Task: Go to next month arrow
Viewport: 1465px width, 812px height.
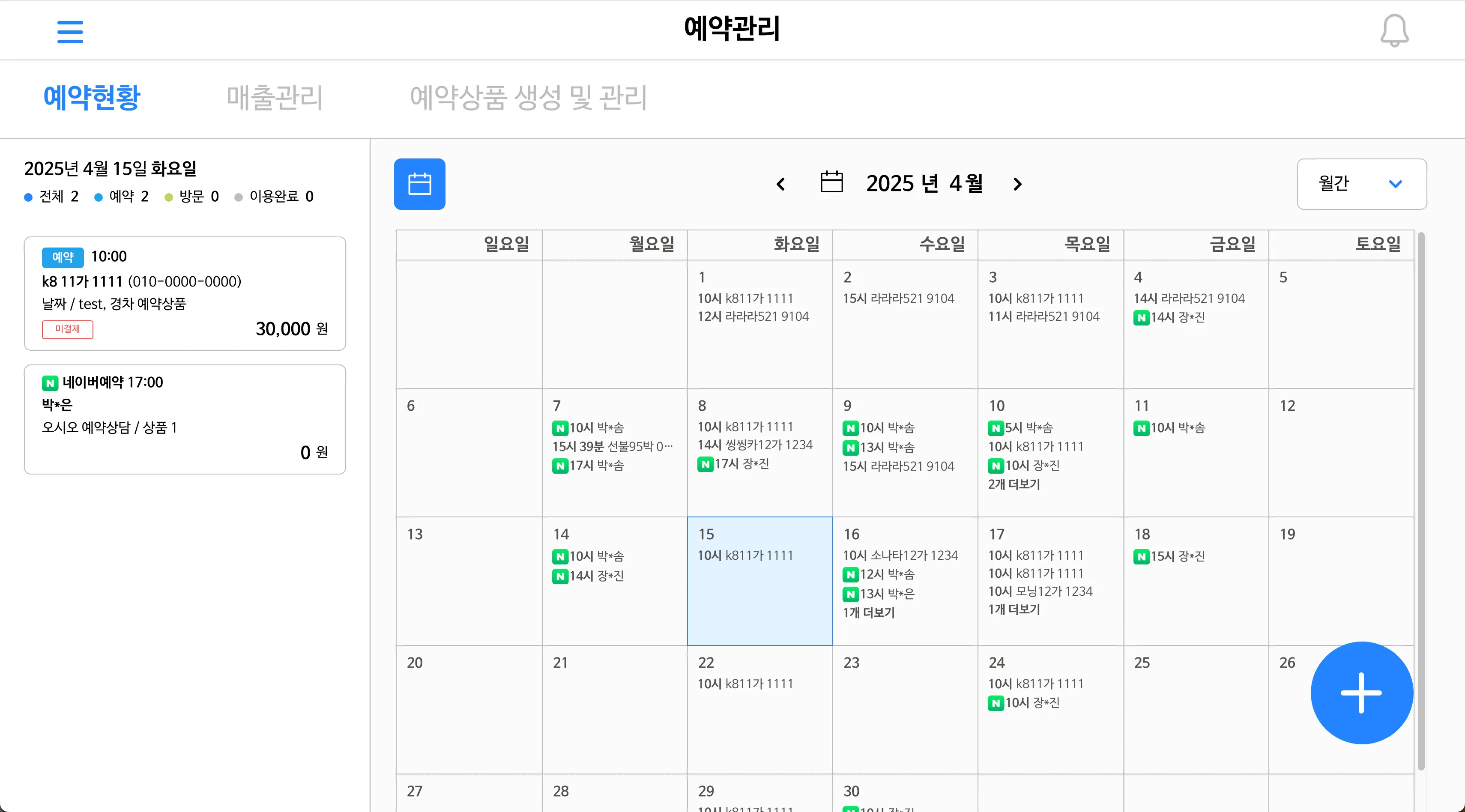Action: pos(1017,184)
